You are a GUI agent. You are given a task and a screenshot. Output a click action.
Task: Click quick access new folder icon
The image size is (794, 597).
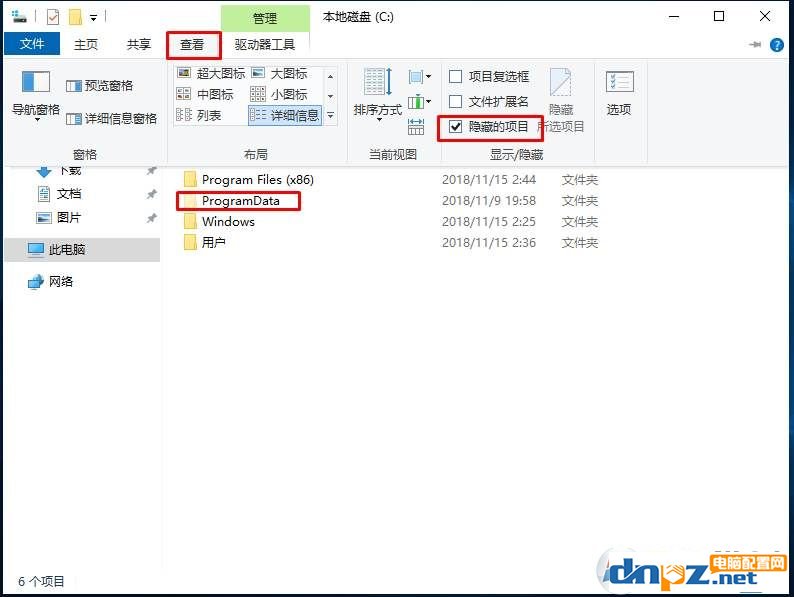tap(75, 17)
